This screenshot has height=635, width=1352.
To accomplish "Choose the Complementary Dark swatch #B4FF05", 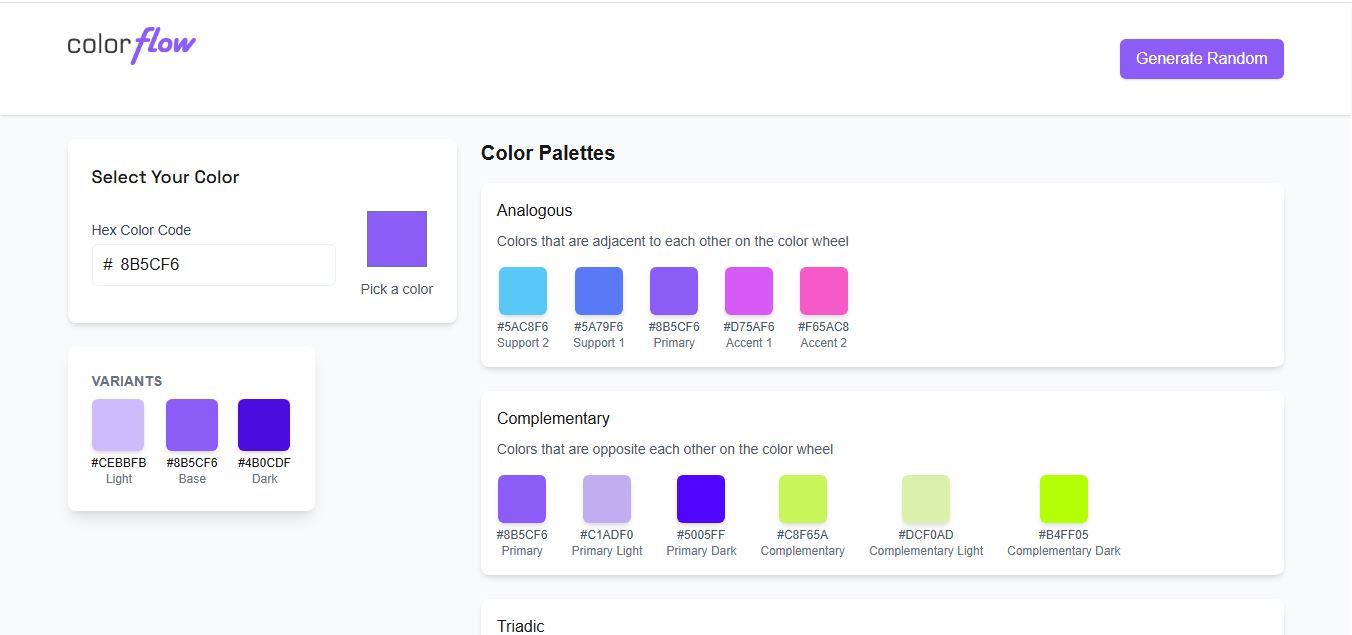I will (x=1064, y=499).
